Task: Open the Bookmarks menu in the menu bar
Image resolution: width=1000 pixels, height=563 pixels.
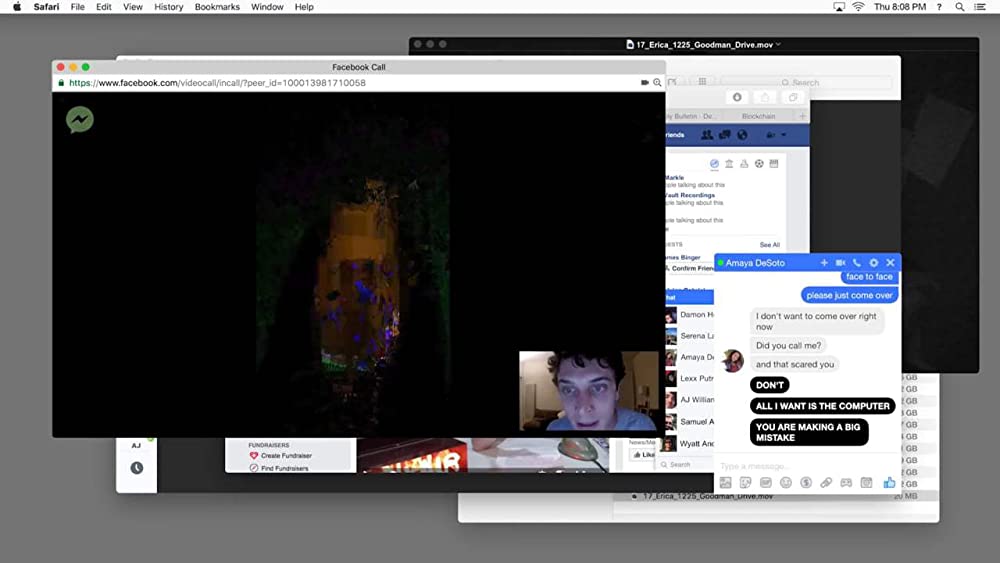Action: coord(217,7)
